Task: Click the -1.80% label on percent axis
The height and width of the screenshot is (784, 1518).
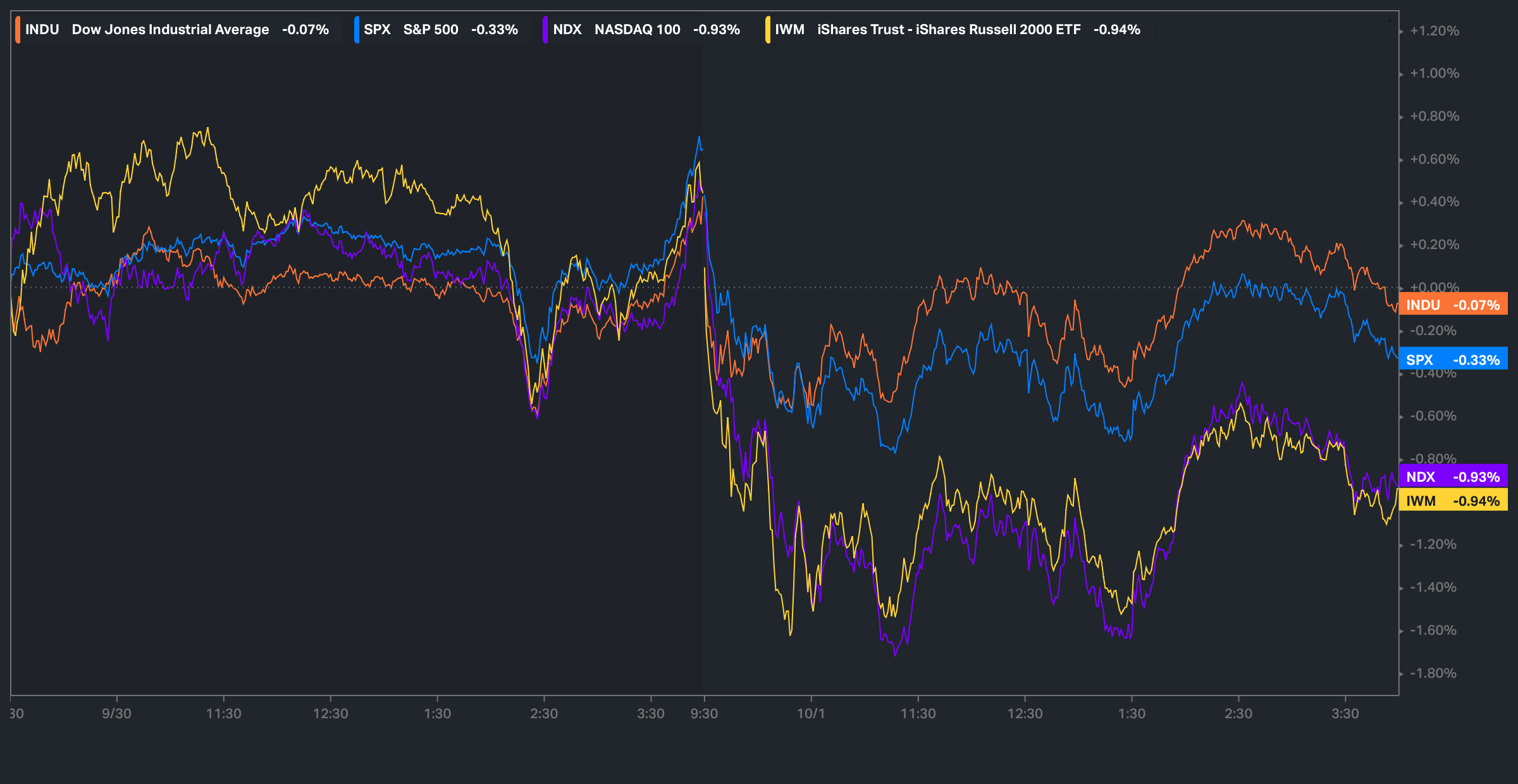Action: point(1433,673)
